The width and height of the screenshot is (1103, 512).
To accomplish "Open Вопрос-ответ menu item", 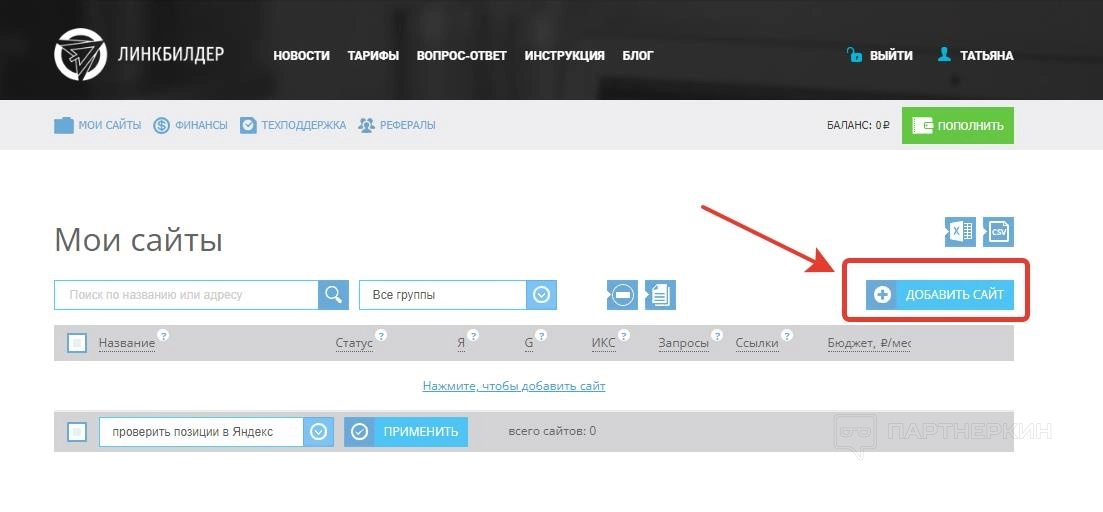I will tap(461, 56).
